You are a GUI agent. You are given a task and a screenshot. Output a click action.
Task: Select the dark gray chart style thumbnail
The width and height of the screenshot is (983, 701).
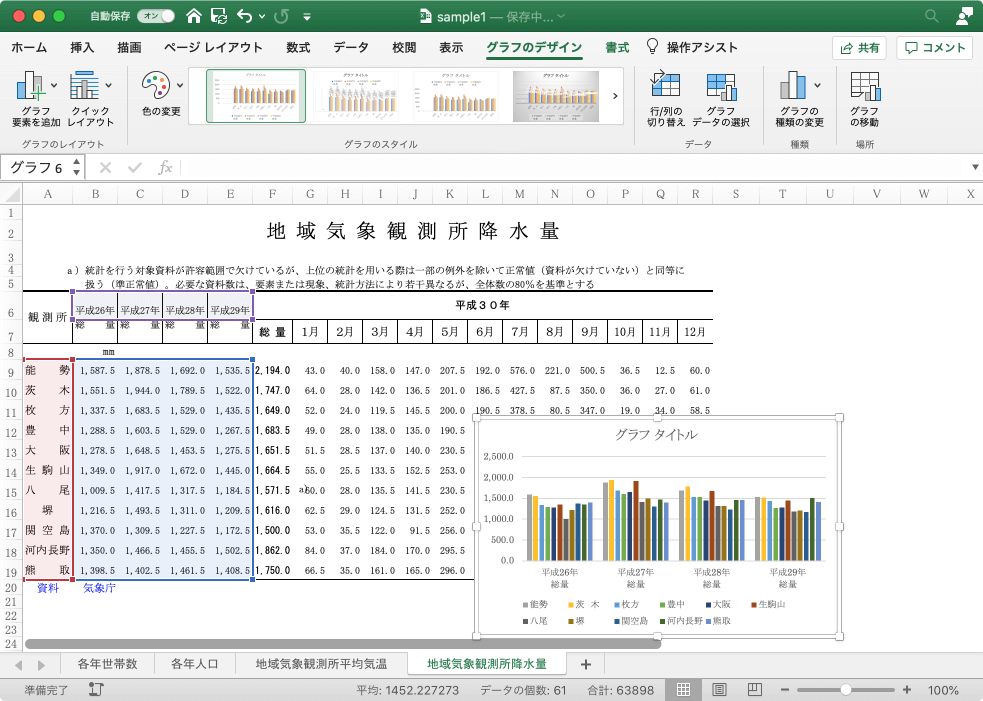[x=555, y=96]
